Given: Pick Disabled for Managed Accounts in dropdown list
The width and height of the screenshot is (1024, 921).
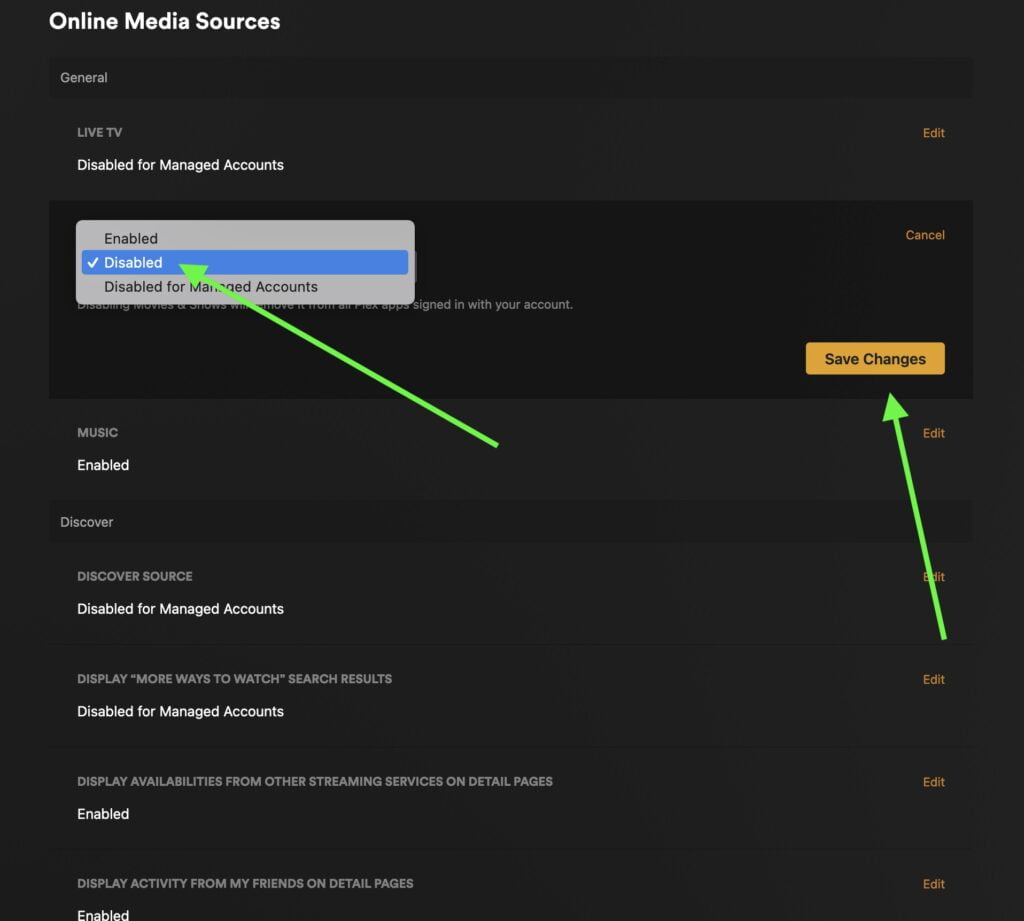Looking at the screenshot, I should click(211, 287).
